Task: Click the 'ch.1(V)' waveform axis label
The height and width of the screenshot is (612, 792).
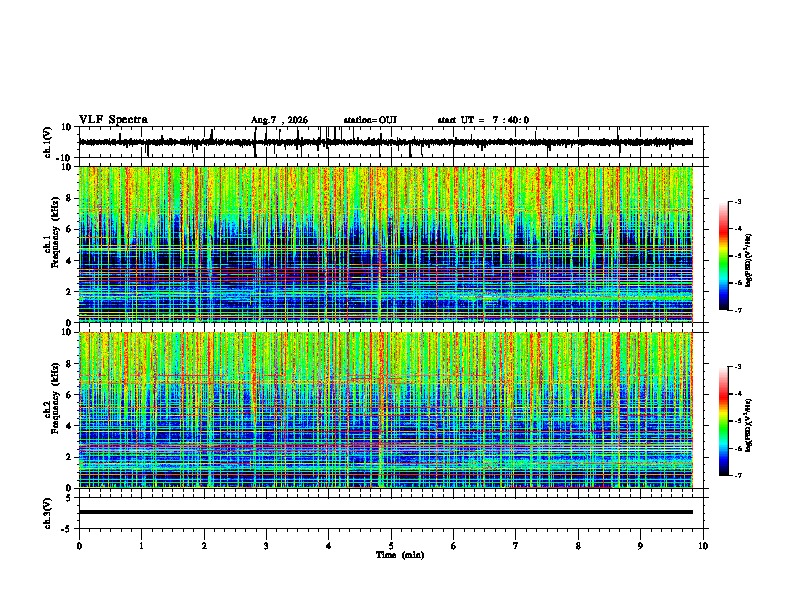Action: 48,142
